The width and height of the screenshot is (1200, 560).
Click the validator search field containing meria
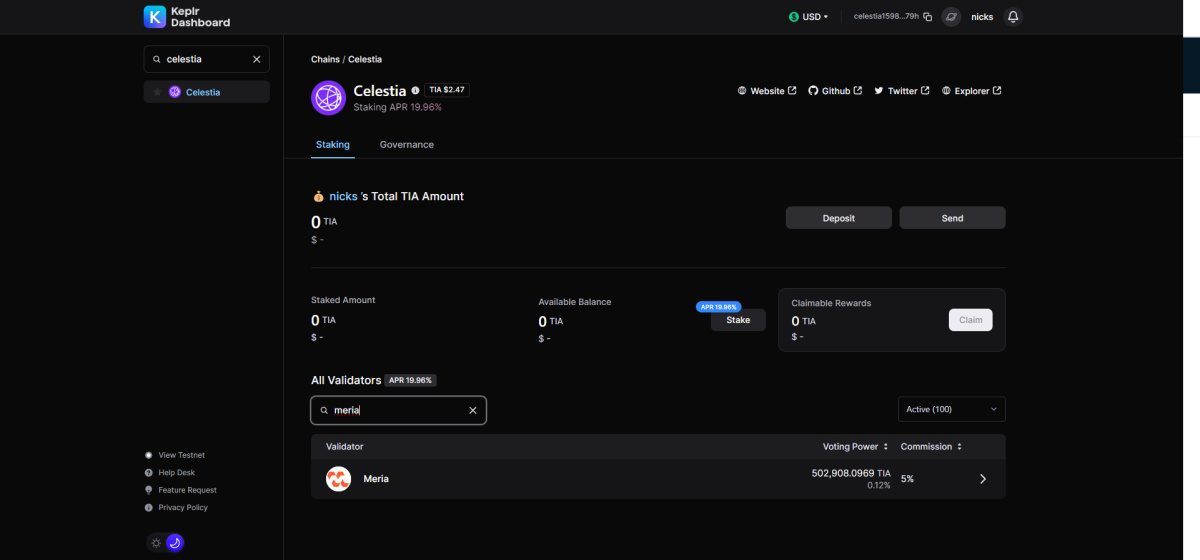[398, 410]
